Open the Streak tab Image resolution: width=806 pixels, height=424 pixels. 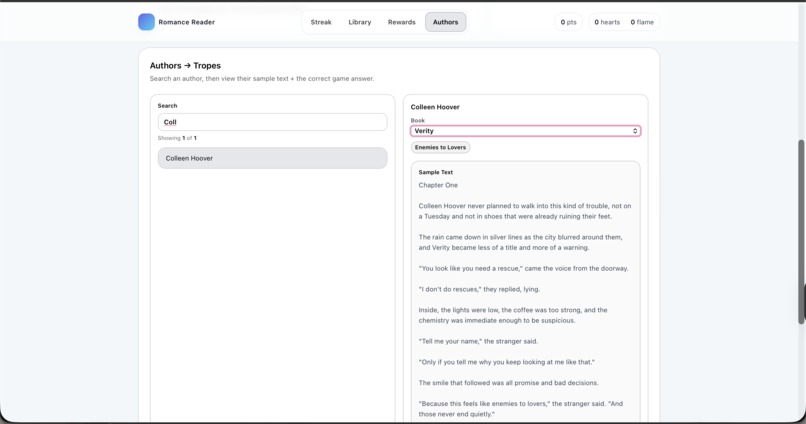321,22
